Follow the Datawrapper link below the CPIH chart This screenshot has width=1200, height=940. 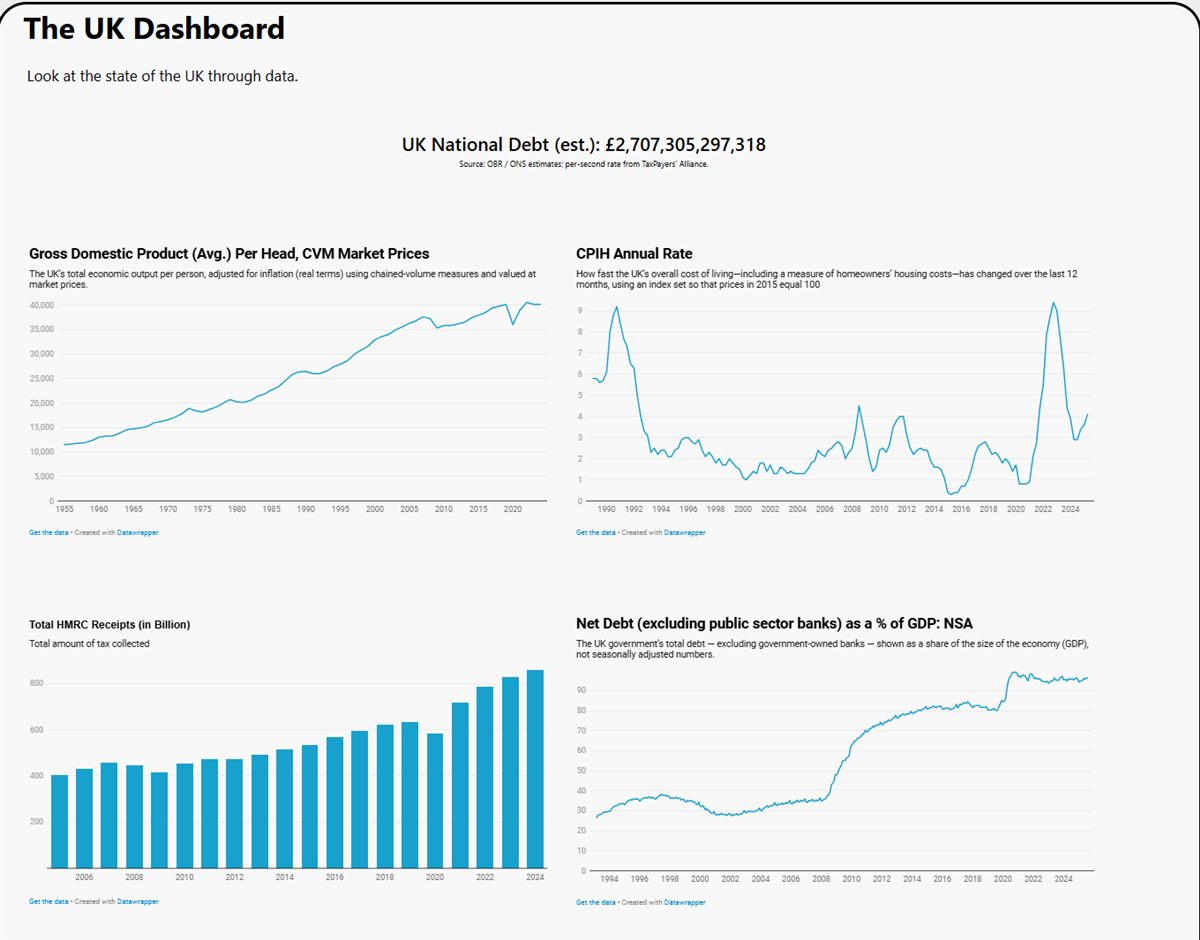[x=685, y=533]
